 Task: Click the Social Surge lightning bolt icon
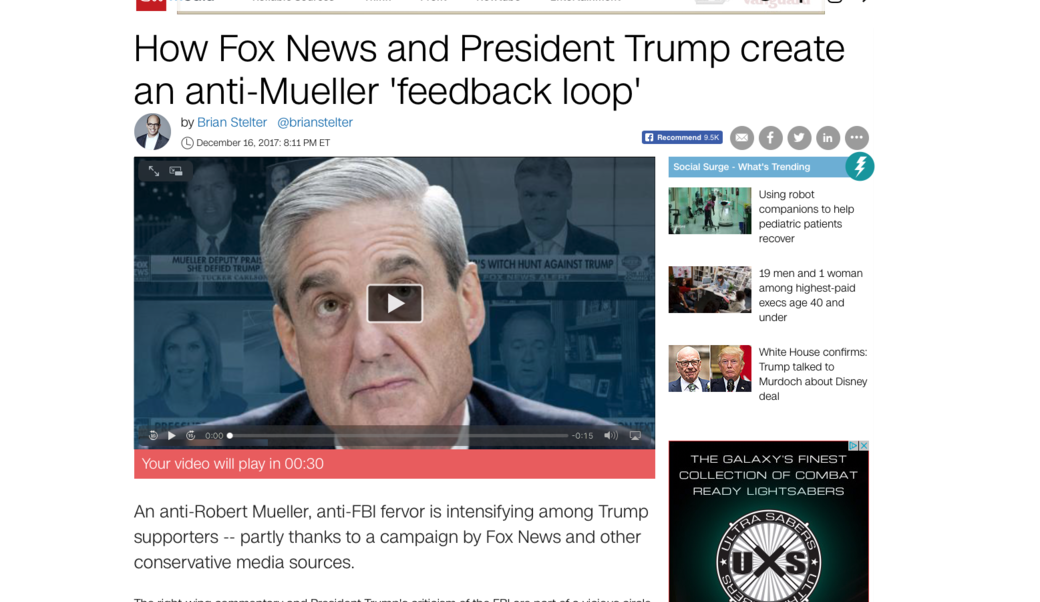tap(860, 166)
